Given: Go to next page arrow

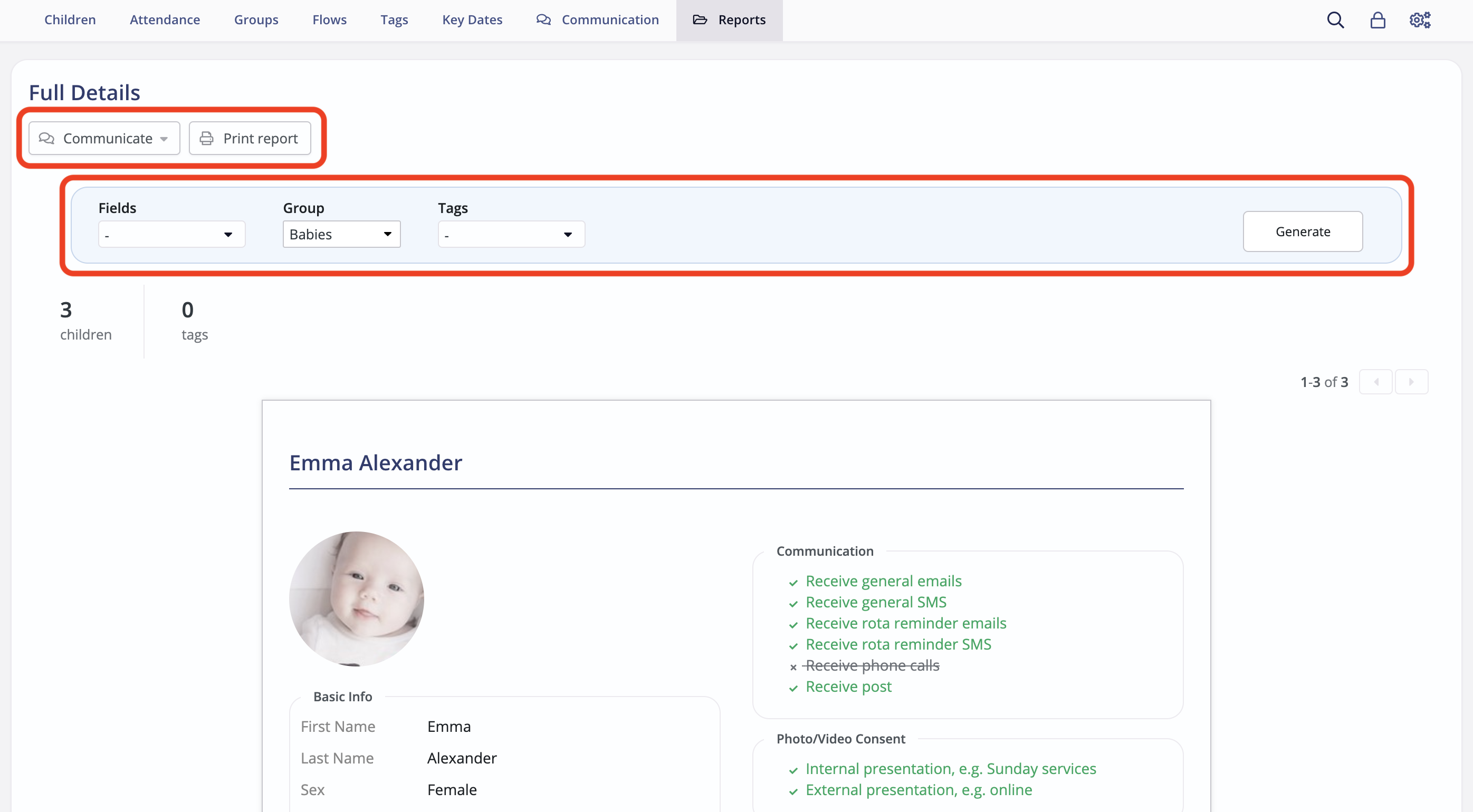Looking at the screenshot, I should click(1411, 382).
